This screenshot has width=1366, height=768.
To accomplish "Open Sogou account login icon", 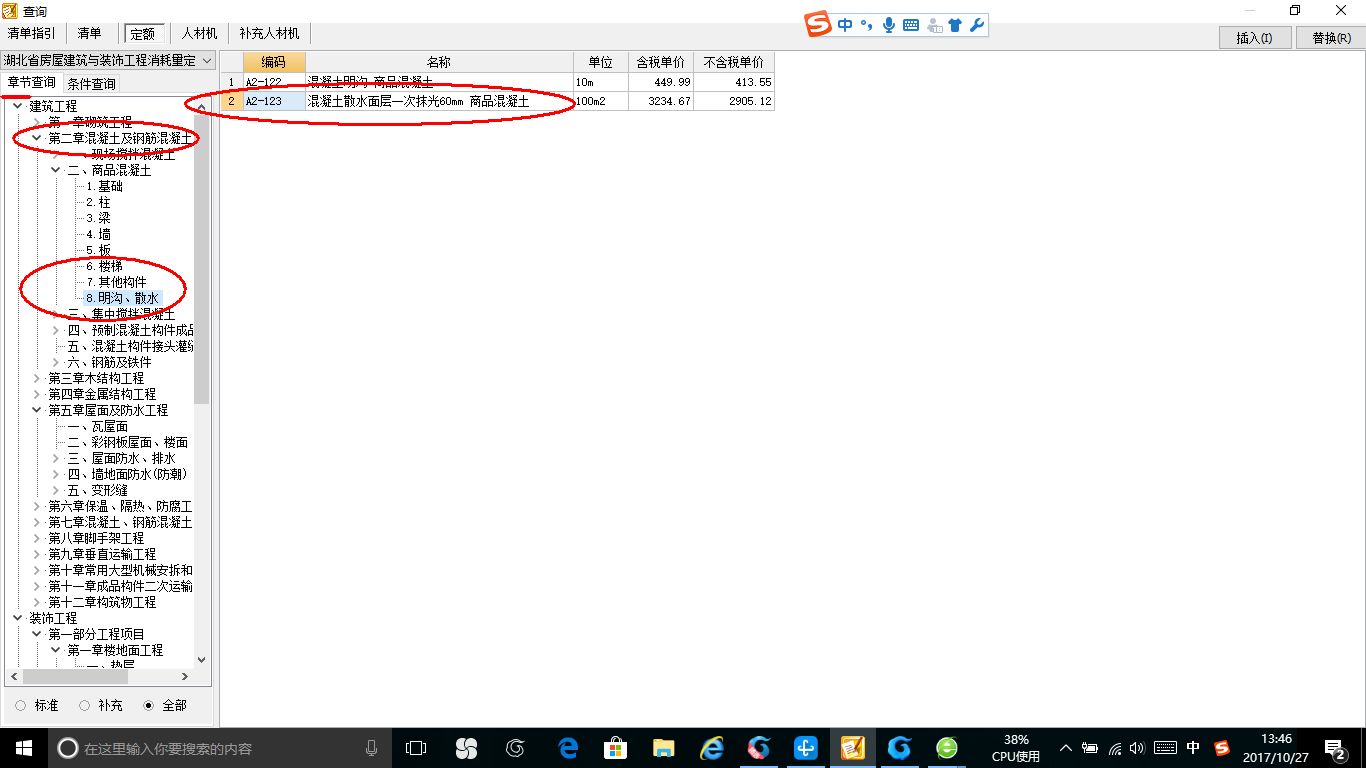I will point(934,25).
